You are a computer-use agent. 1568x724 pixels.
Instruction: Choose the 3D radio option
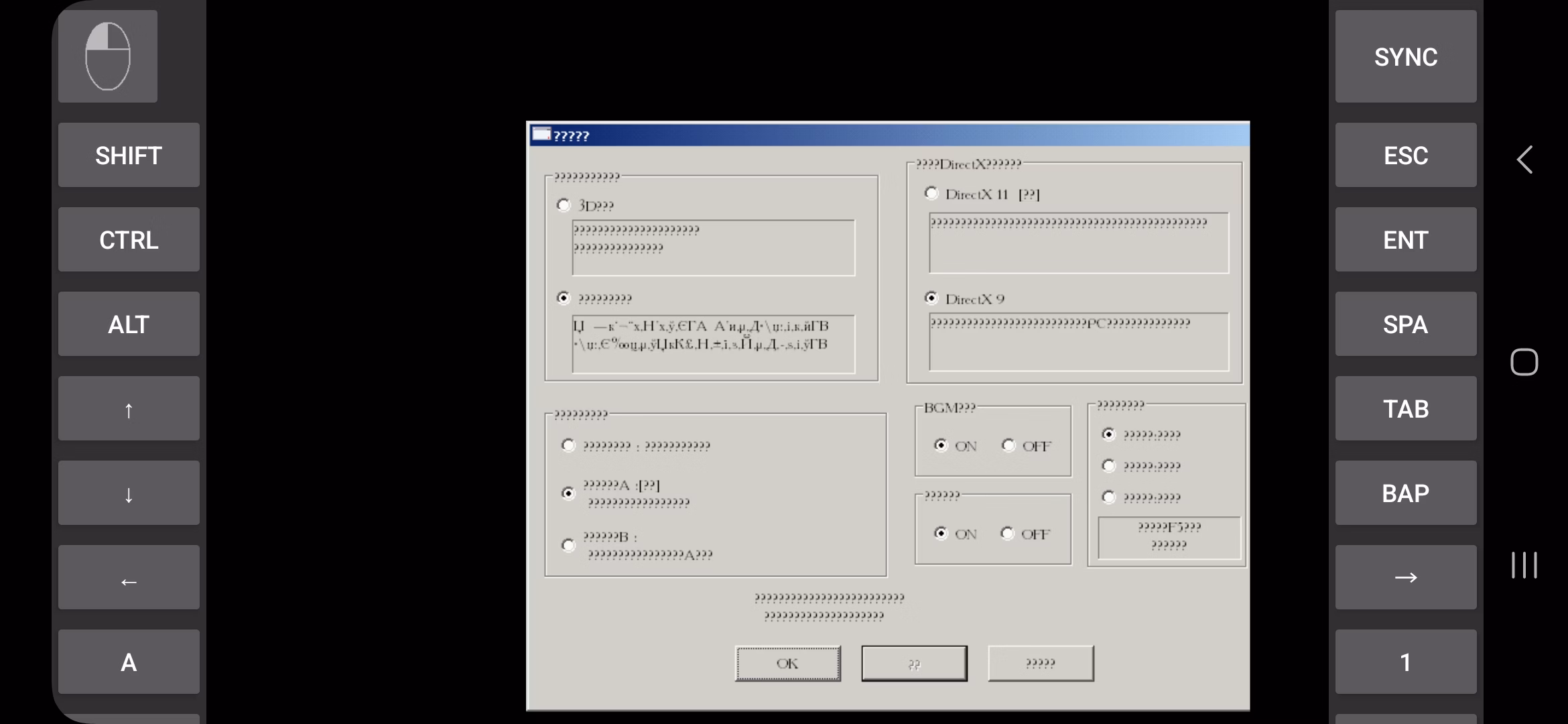(564, 205)
